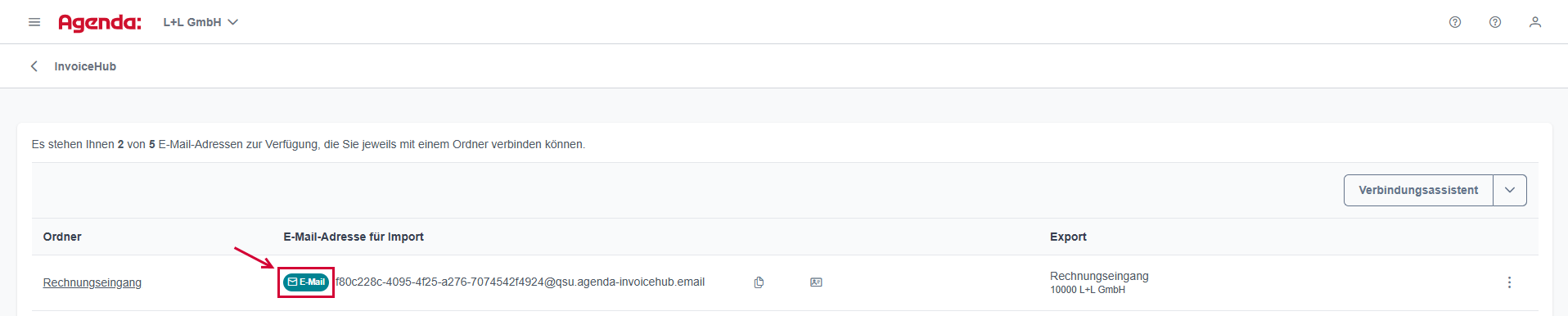Click the help icon farthest from profile icon
This screenshot has height=316, width=1568.
tap(1455, 22)
